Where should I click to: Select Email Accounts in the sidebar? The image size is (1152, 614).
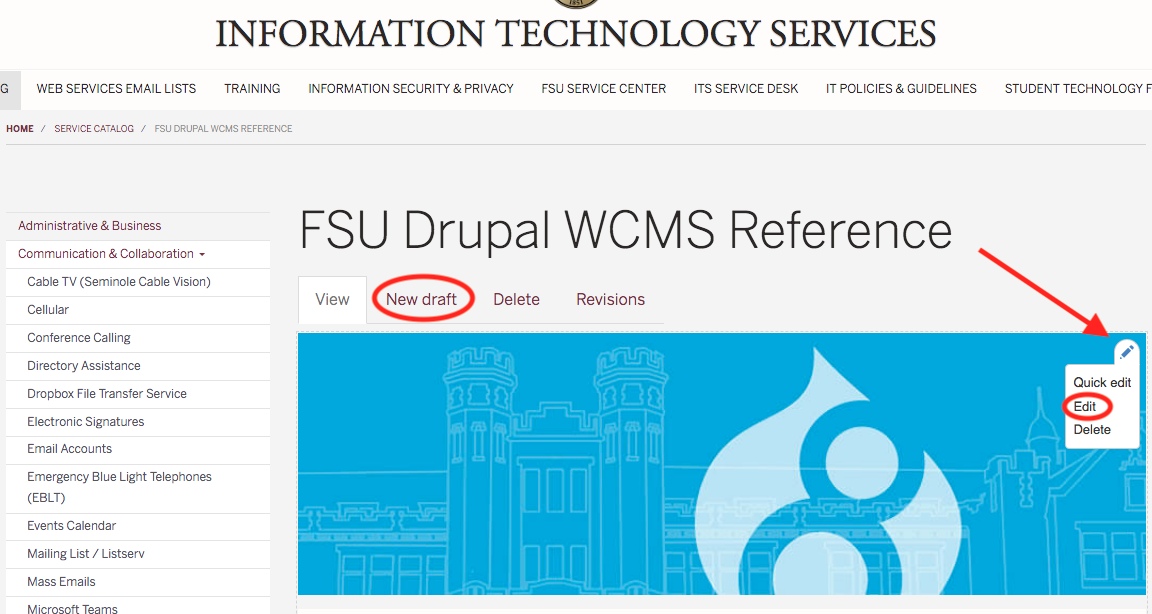[70, 449]
